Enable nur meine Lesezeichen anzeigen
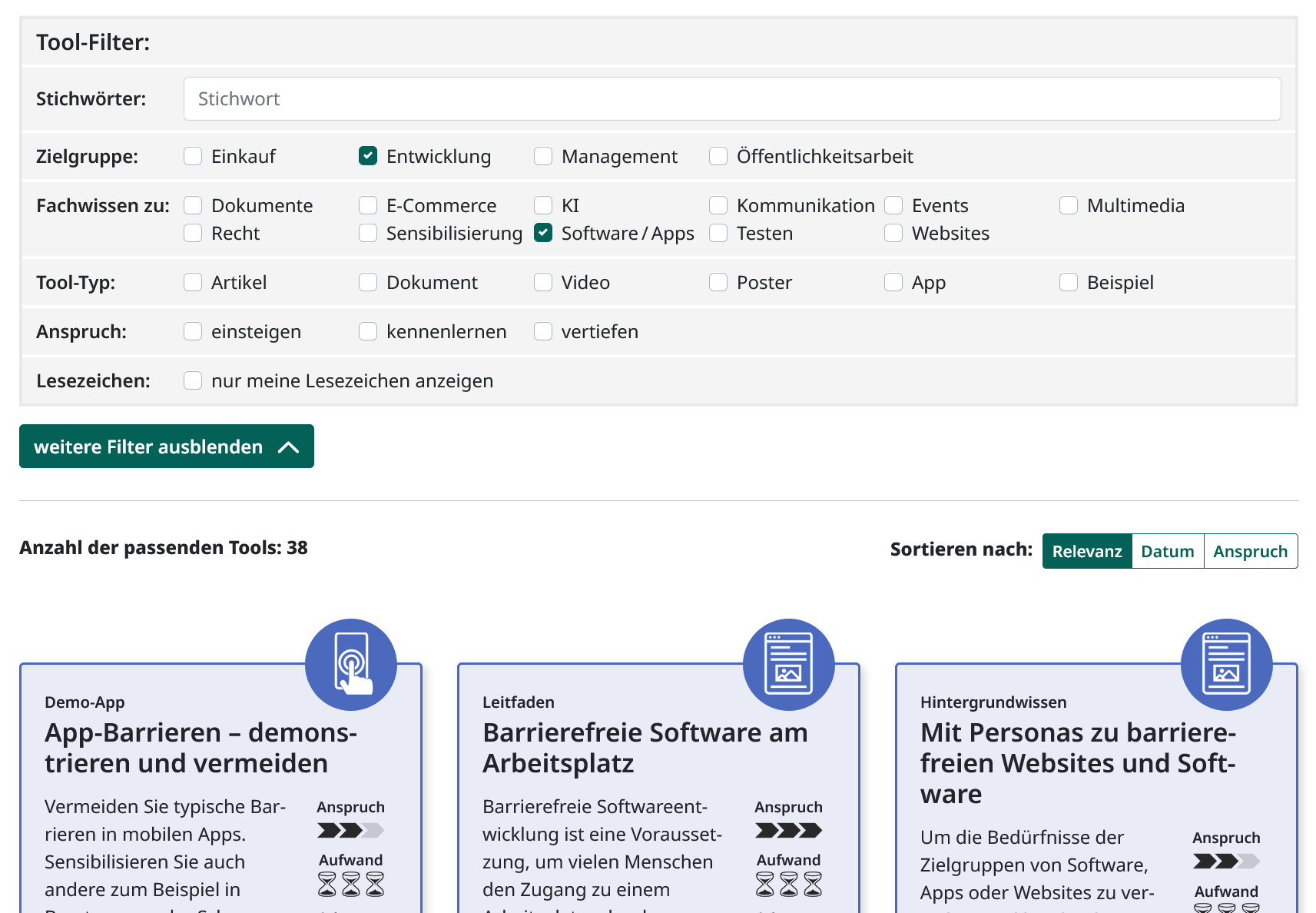Screen dimensions: 1316x913 tap(193, 380)
